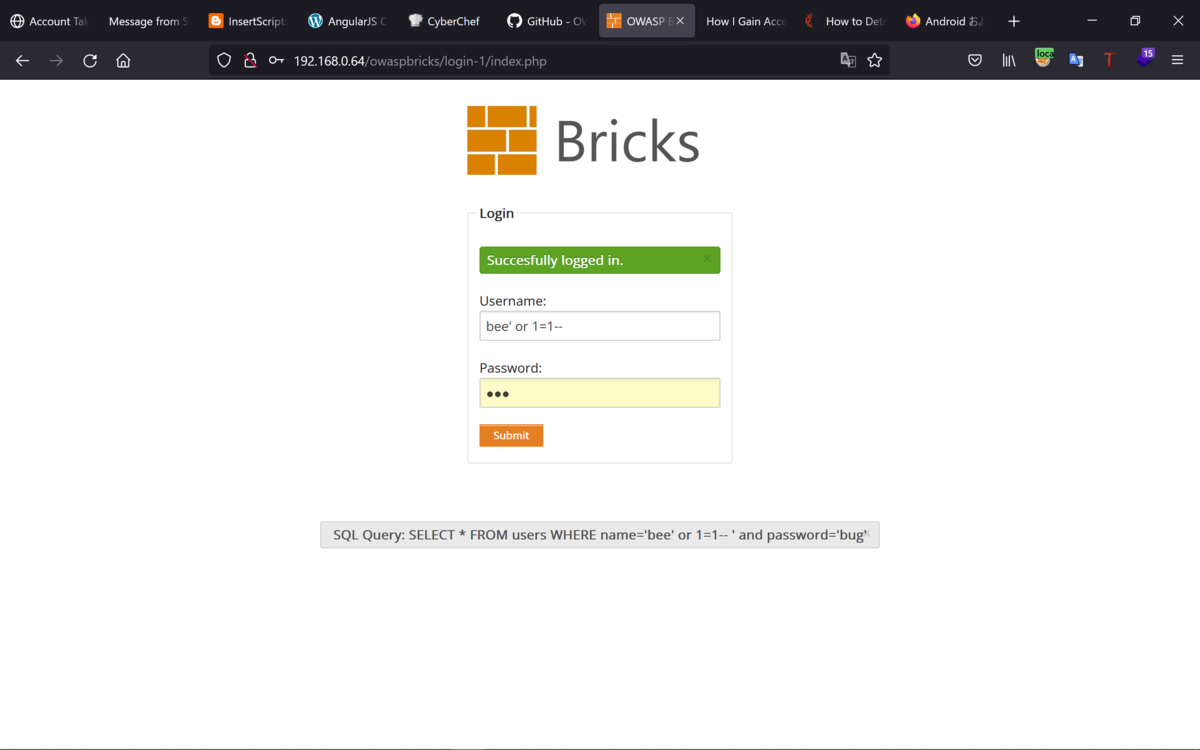This screenshot has width=1200, height=750.
Task: Click the 'loca' extension icon
Action: pyautogui.click(x=1043, y=58)
